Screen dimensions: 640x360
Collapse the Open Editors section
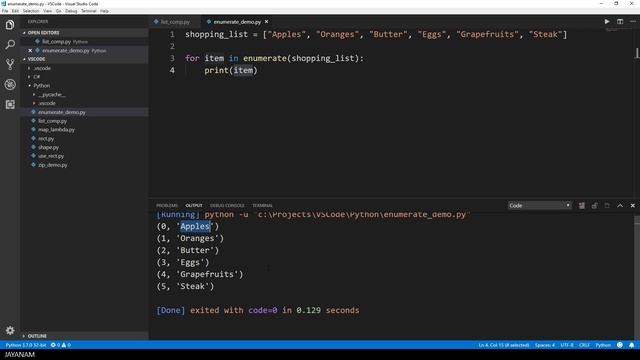(43, 33)
